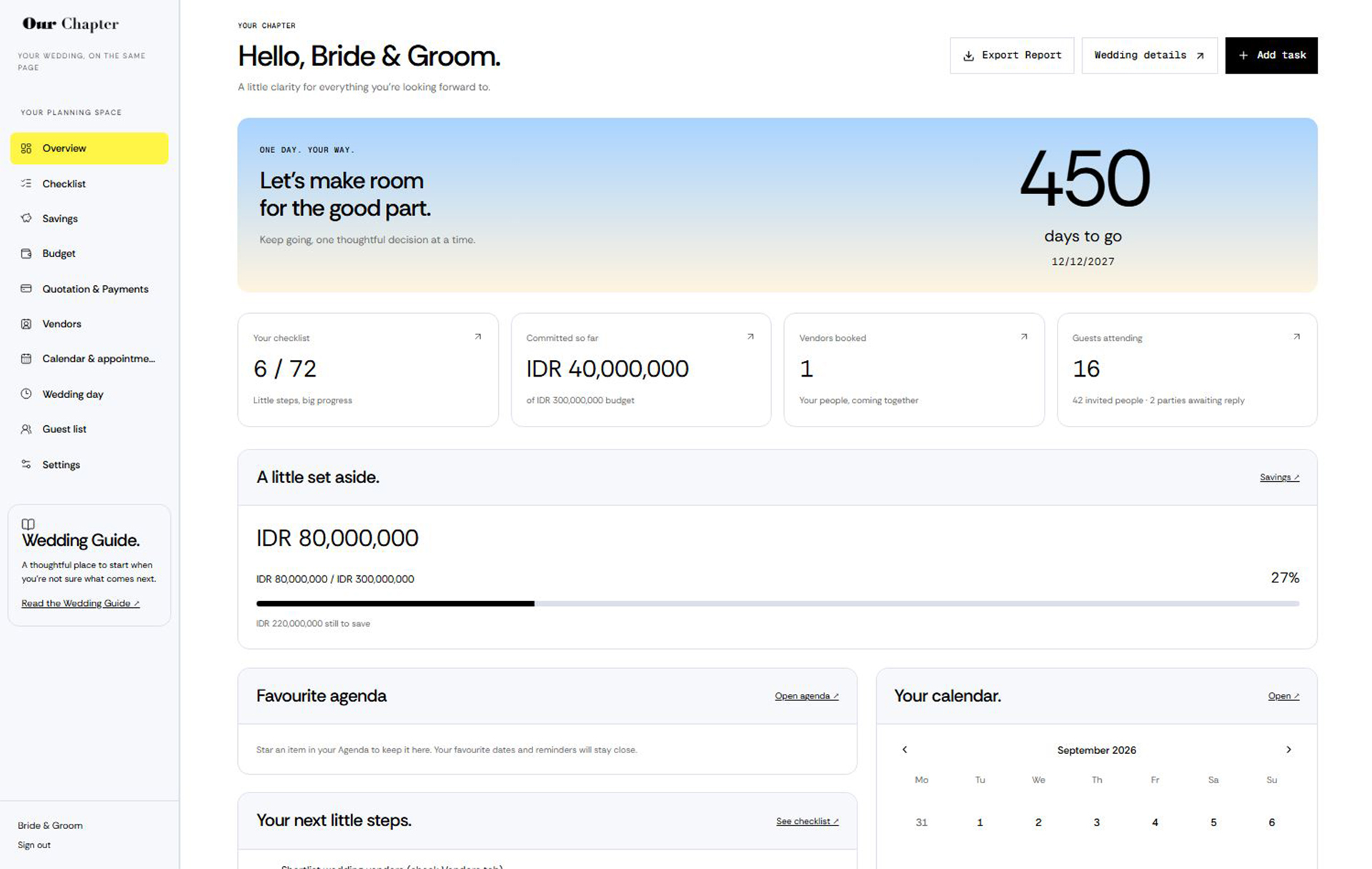Follow the Open agenda link
This screenshot has height=869, width=1372.
tap(807, 696)
